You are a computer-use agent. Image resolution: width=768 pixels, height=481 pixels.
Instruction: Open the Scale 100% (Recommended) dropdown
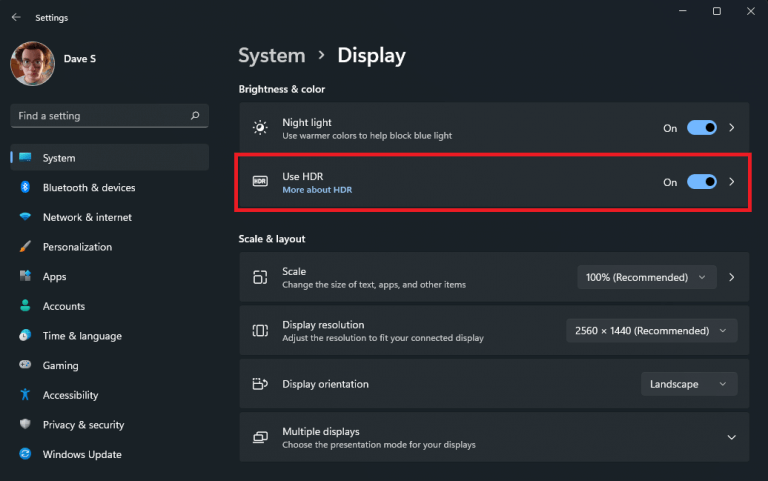coord(647,277)
